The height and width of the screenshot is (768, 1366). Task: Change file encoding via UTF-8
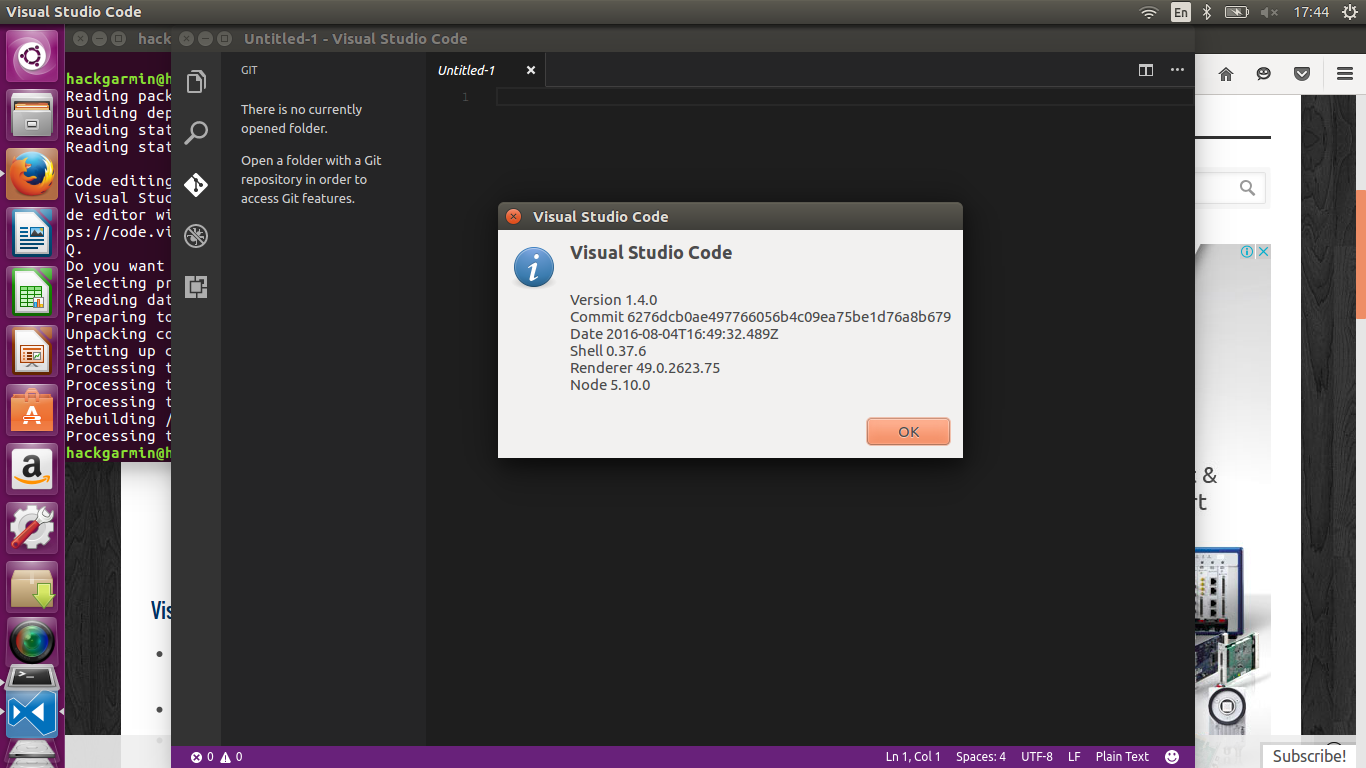click(x=1036, y=756)
